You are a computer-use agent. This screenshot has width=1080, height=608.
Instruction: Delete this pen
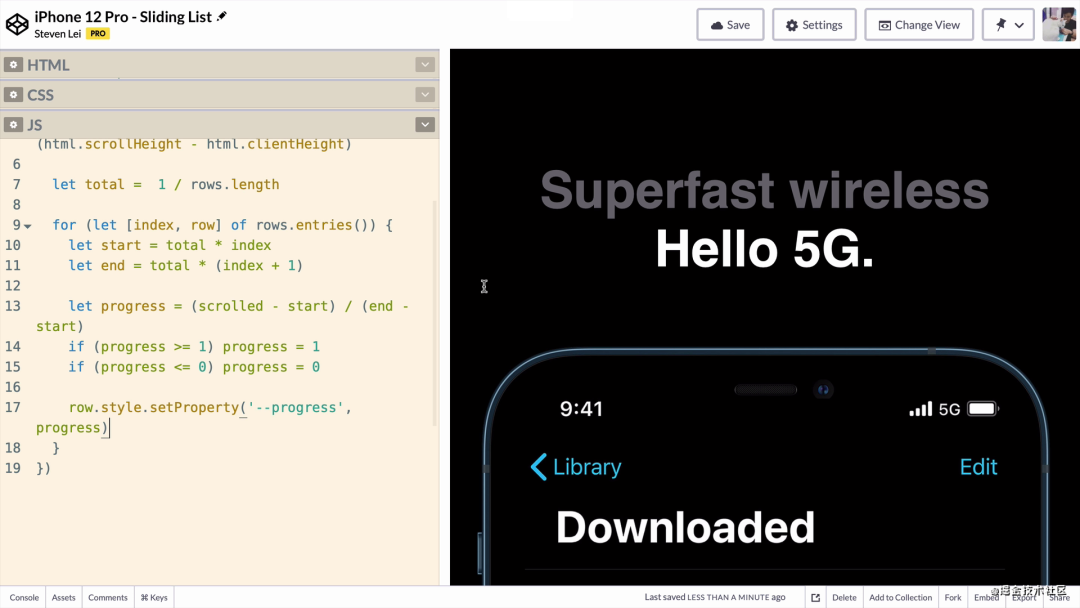(x=844, y=597)
